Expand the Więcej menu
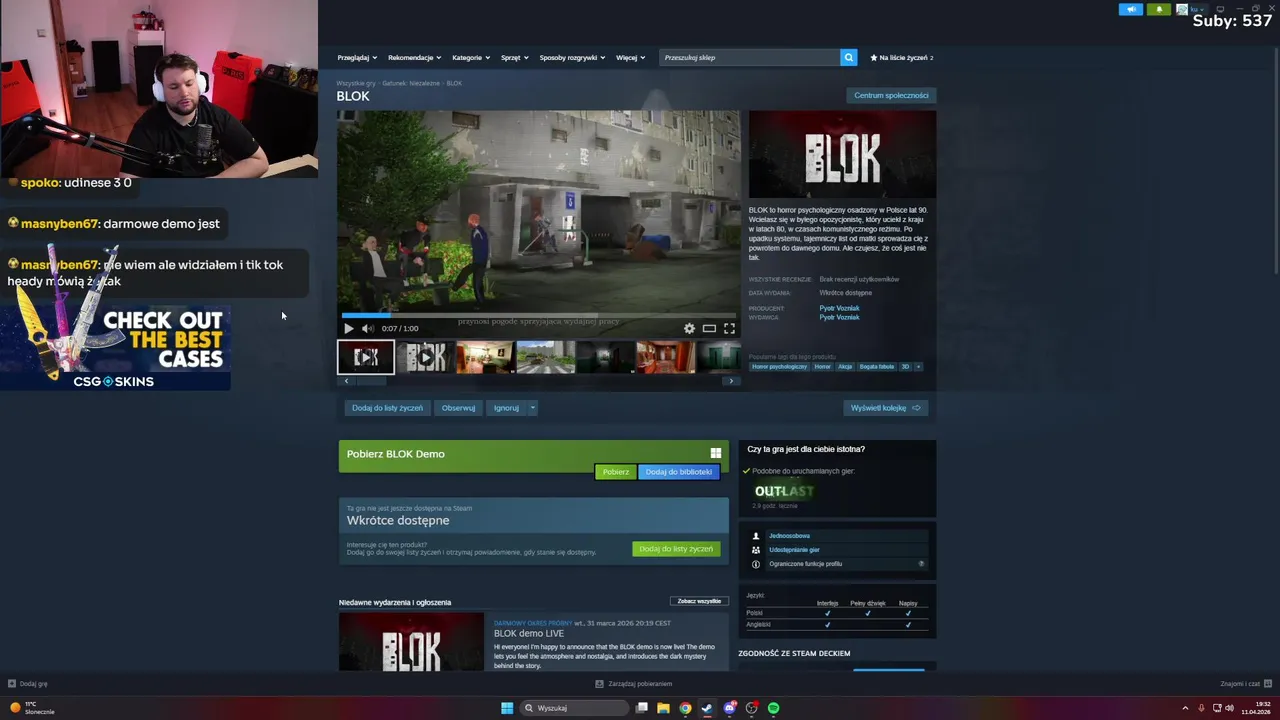1280x720 pixels. click(630, 57)
